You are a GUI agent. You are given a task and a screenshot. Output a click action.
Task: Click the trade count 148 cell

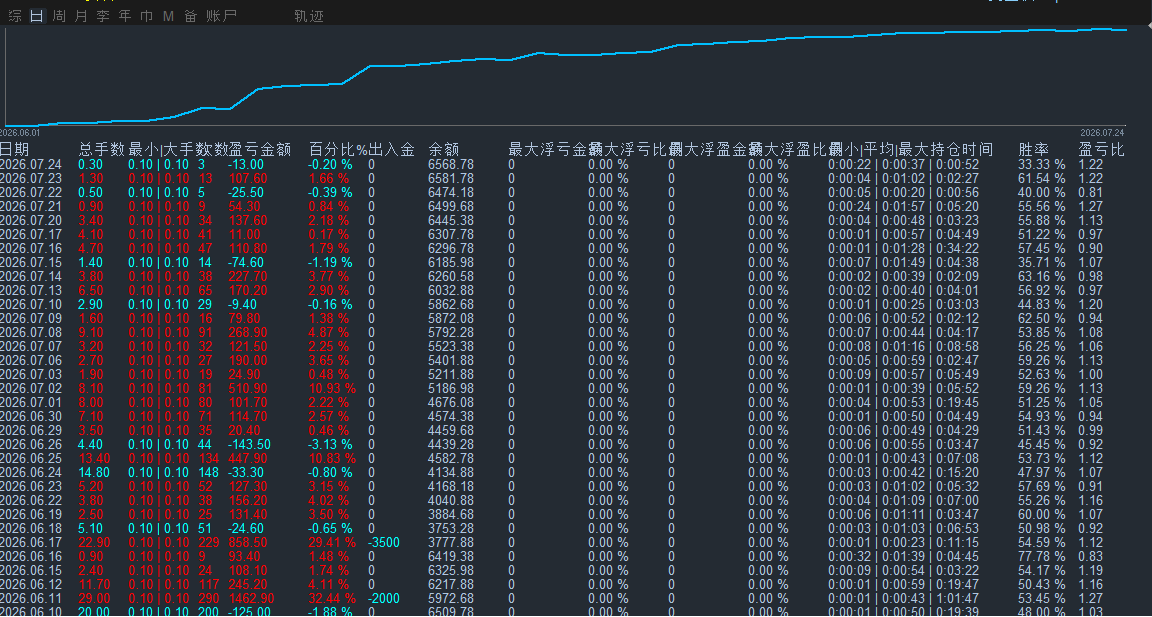pos(209,472)
